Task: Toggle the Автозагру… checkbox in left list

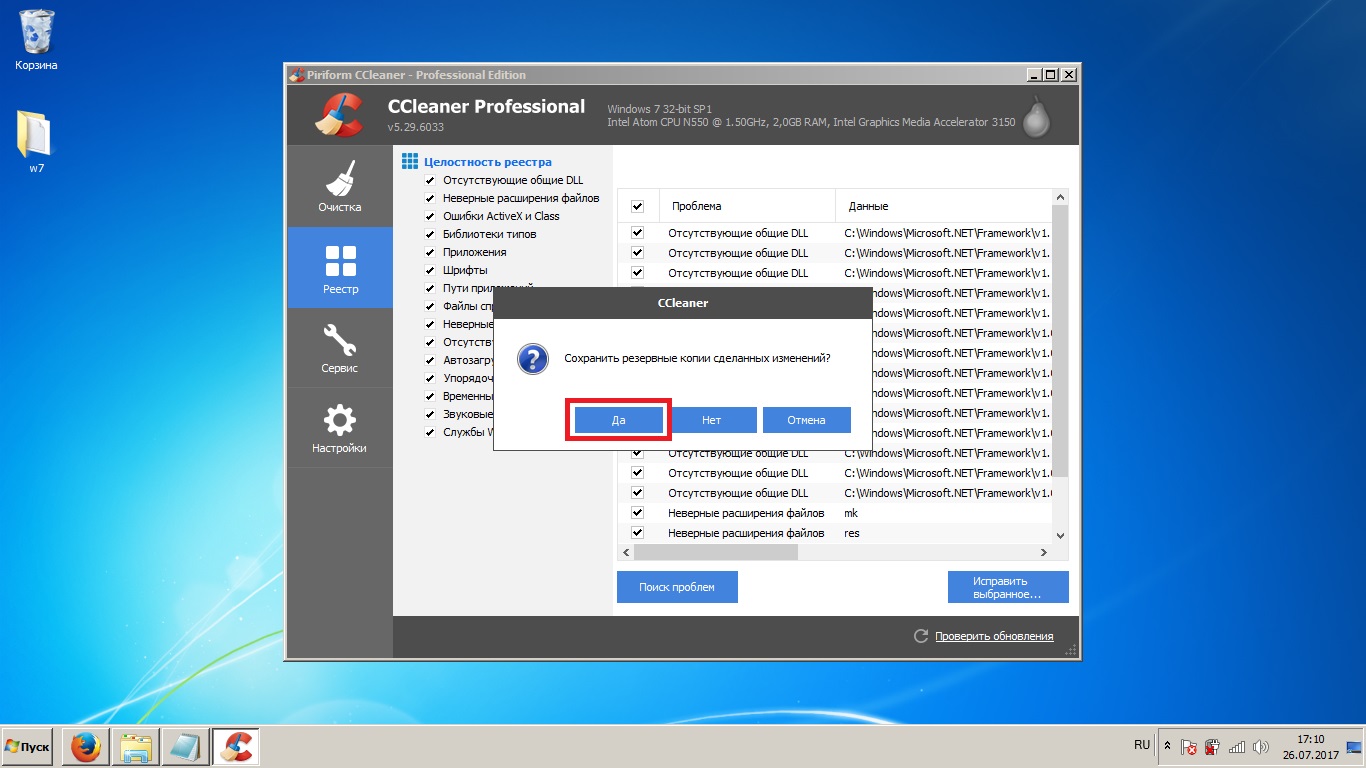Action: pos(430,360)
